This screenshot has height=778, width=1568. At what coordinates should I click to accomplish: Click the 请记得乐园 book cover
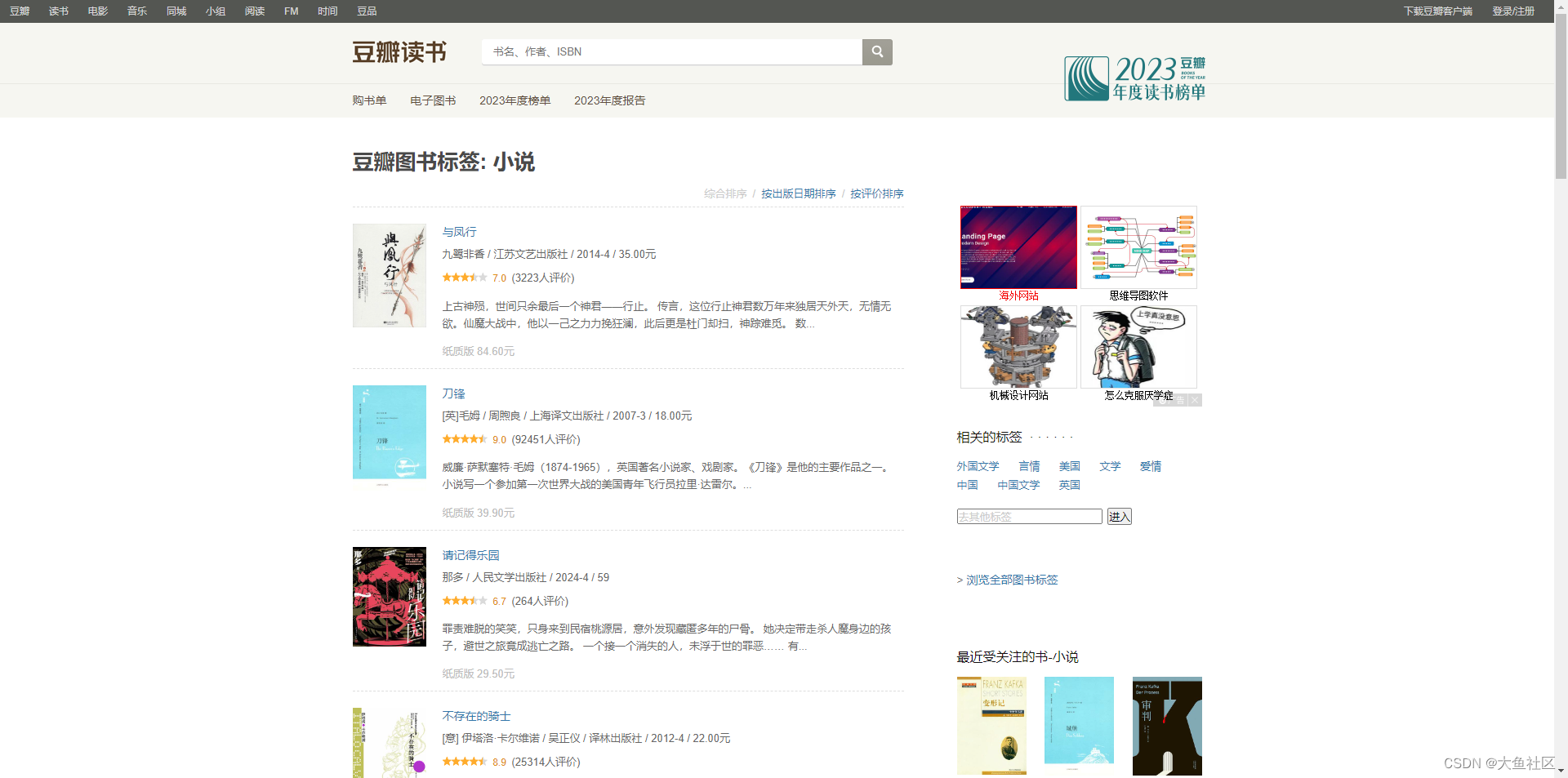point(390,597)
